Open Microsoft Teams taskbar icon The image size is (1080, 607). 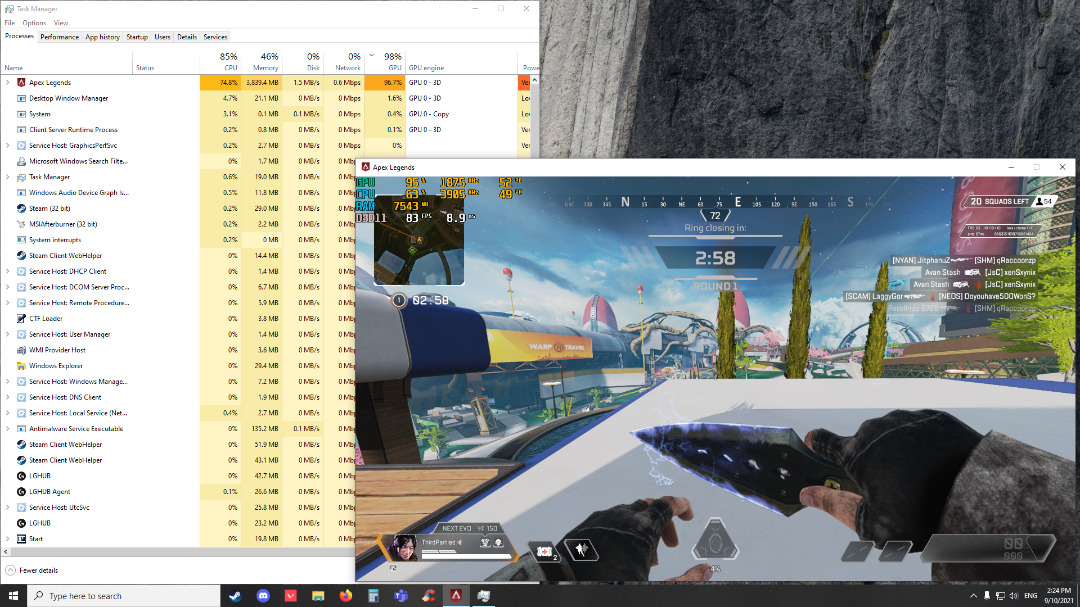tap(400, 596)
